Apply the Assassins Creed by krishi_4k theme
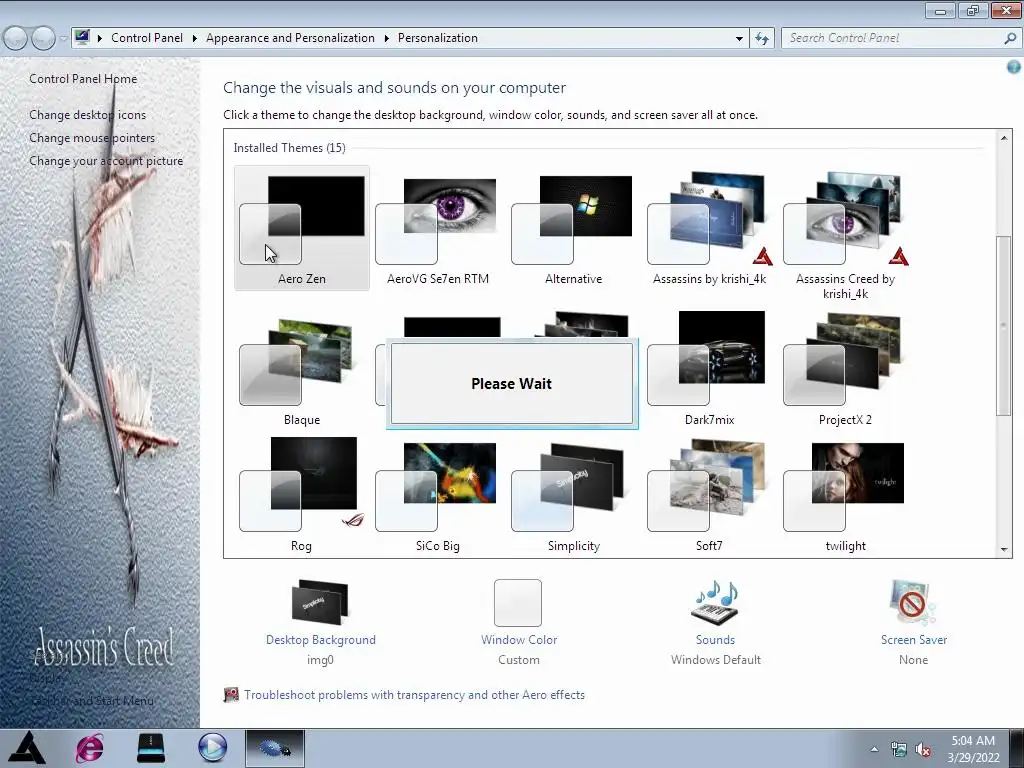This screenshot has width=1024, height=768. coord(845,235)
